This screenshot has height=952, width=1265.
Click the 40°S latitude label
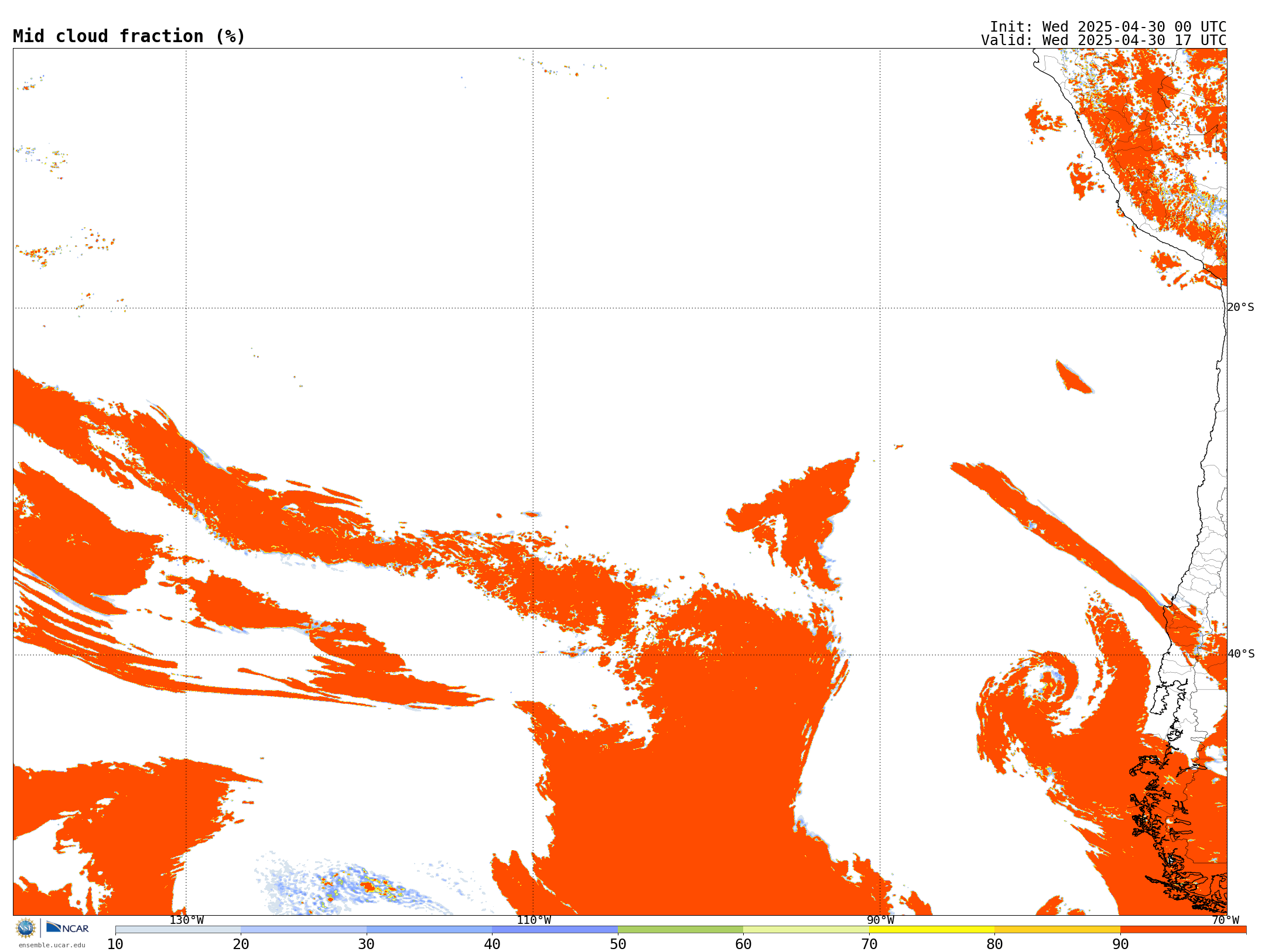click(1240, 654)
